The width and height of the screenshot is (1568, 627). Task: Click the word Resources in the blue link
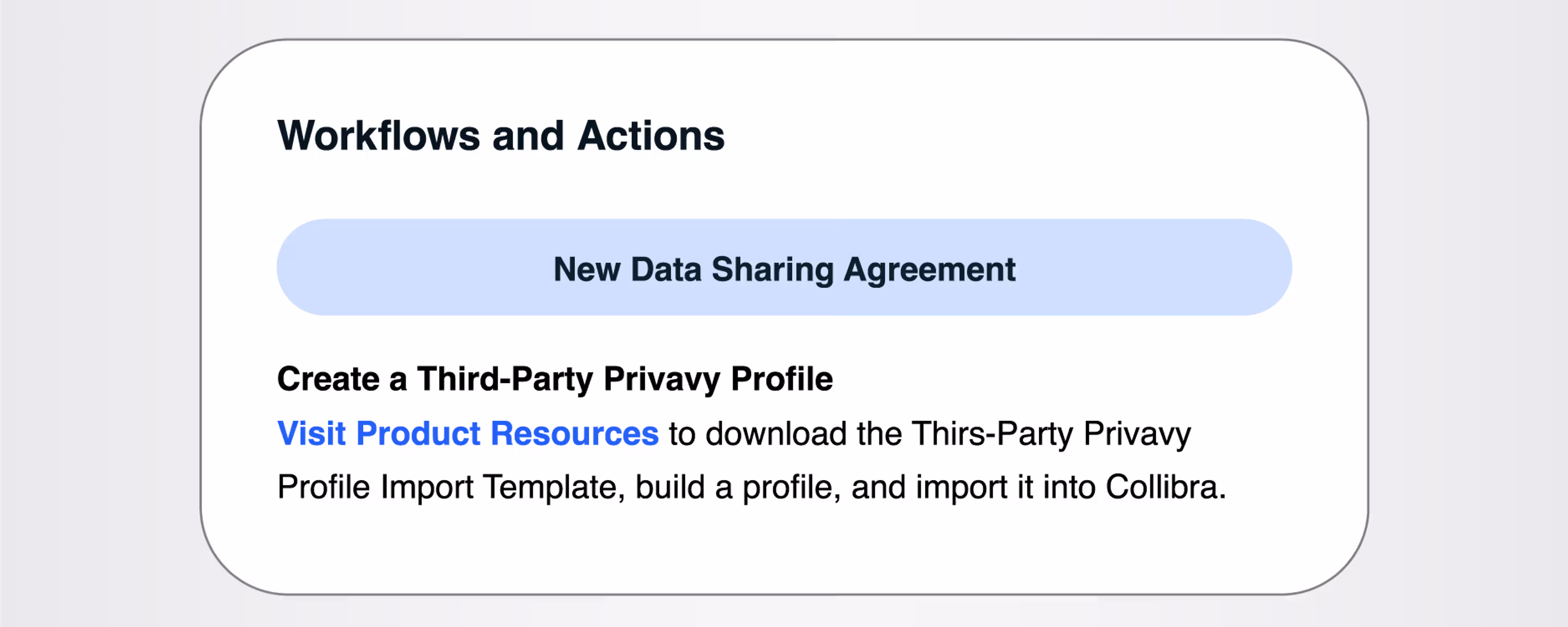pos(574,433)
